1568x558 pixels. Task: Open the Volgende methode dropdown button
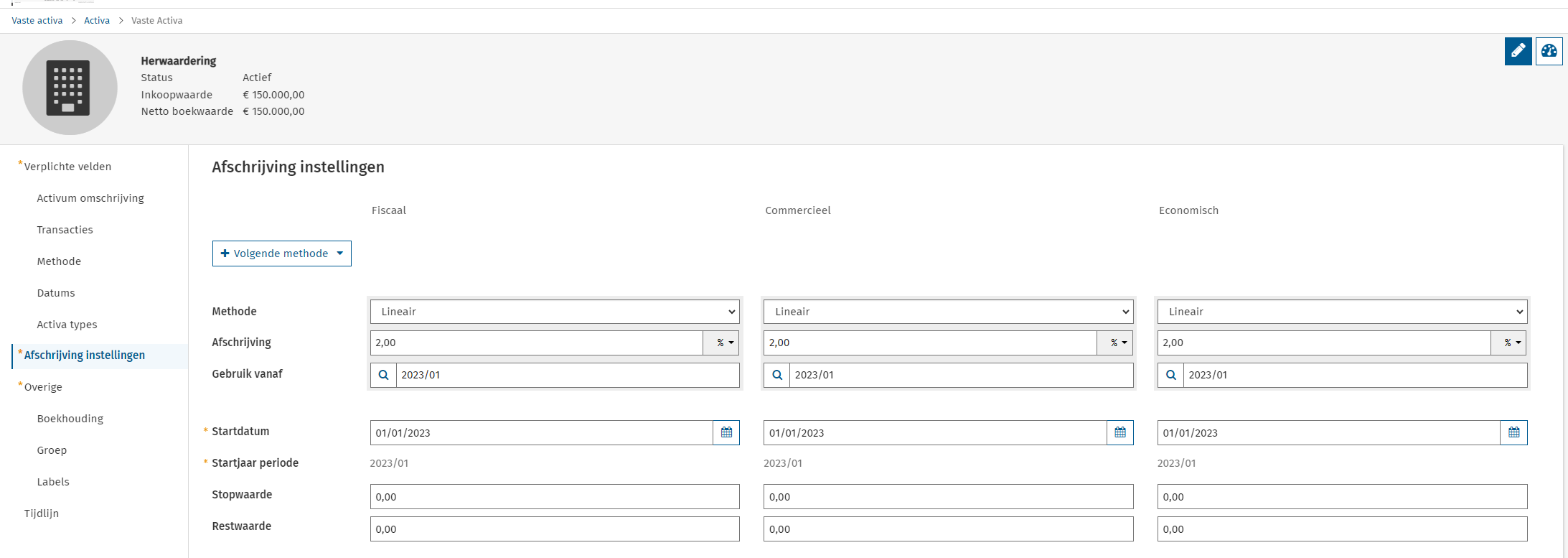tap(281, 254)
